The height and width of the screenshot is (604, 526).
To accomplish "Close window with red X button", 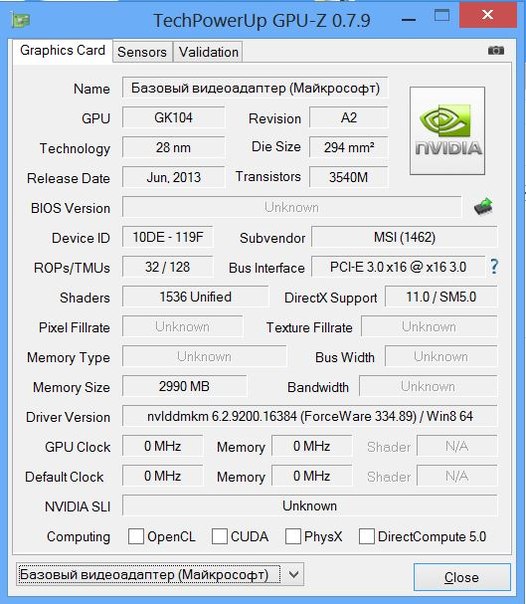I will (x=488, y=15).
